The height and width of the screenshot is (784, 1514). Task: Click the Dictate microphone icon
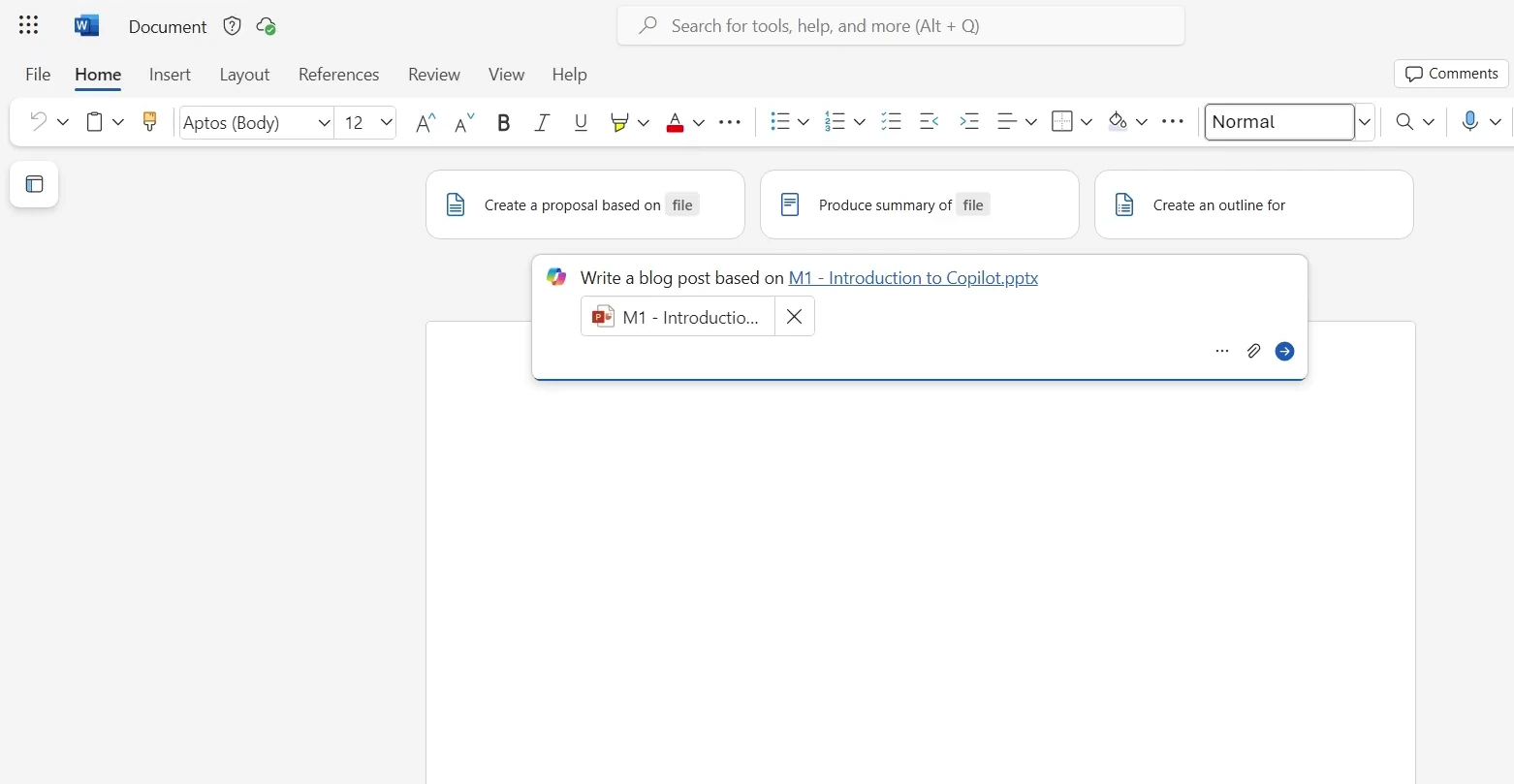point(1470,122)
